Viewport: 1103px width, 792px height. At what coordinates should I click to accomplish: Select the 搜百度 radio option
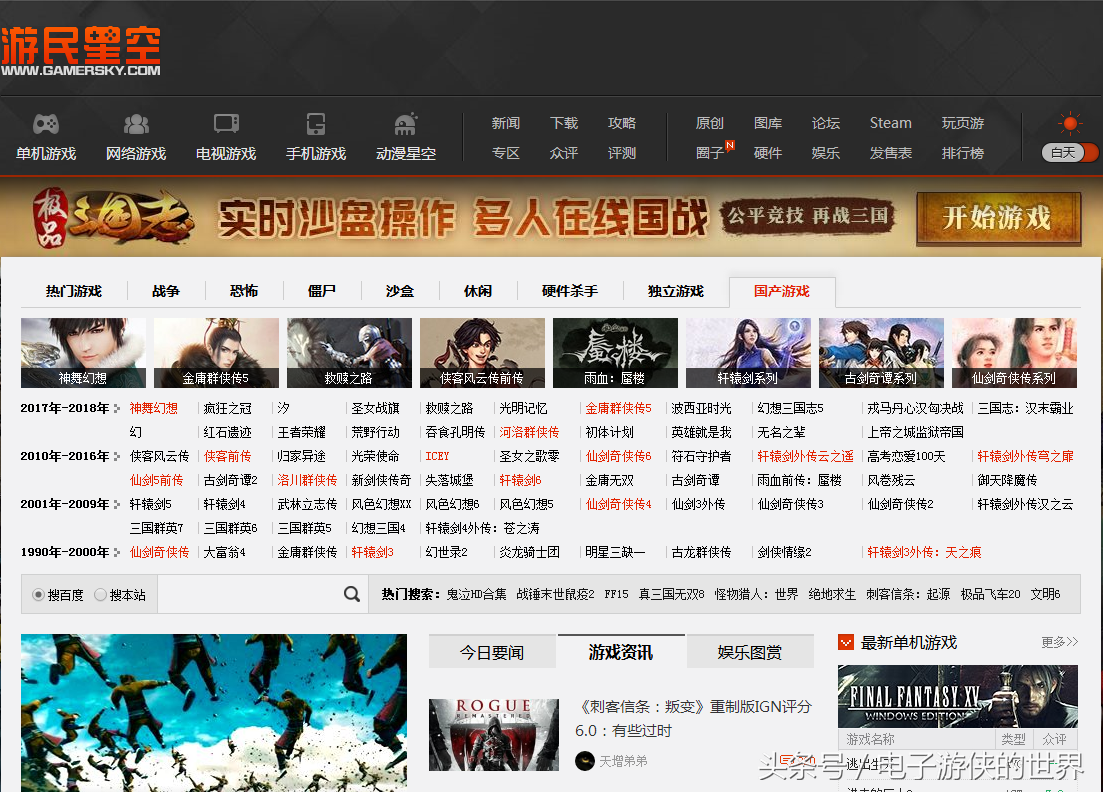pos(36,594)
